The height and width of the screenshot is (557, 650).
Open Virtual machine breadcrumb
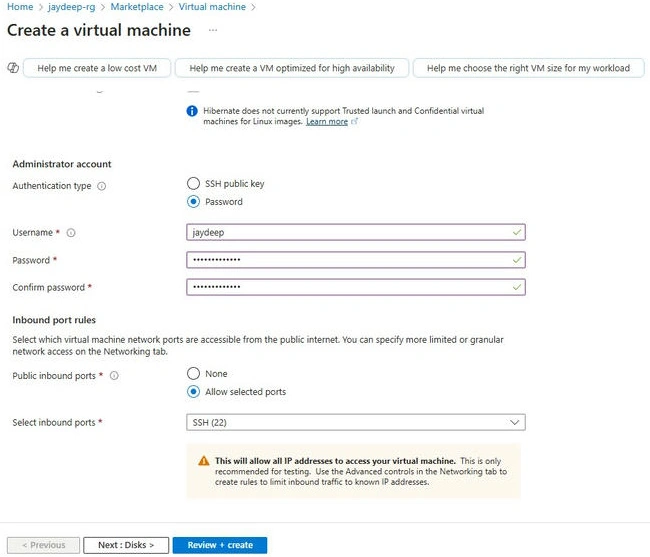212,7
